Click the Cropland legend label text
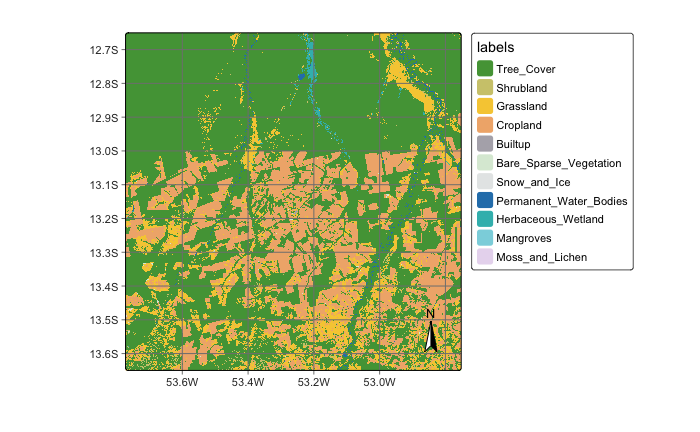The image size is (700, 432). tap(519, 125)
